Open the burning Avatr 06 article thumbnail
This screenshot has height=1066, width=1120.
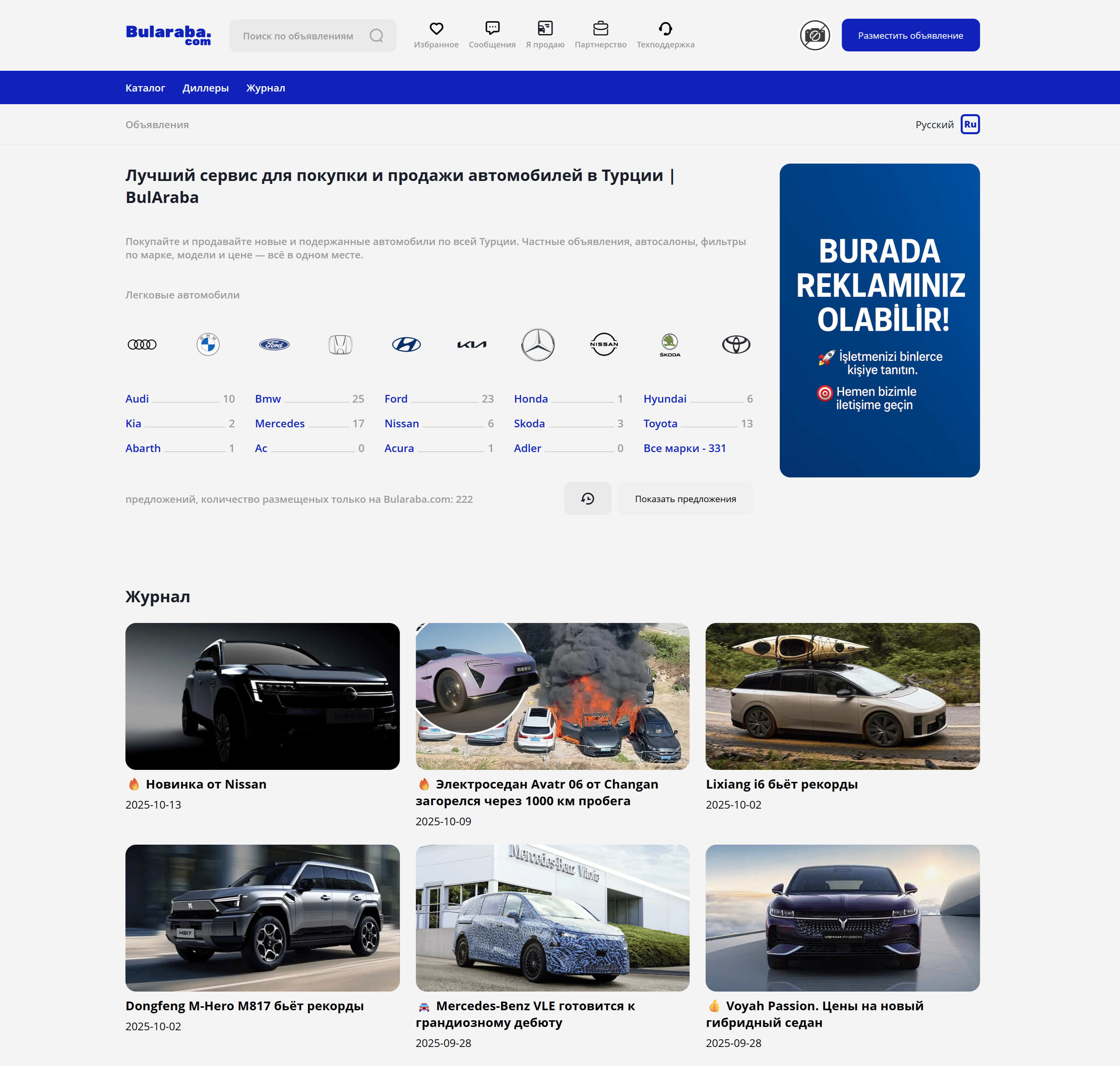tap(552, 696)
